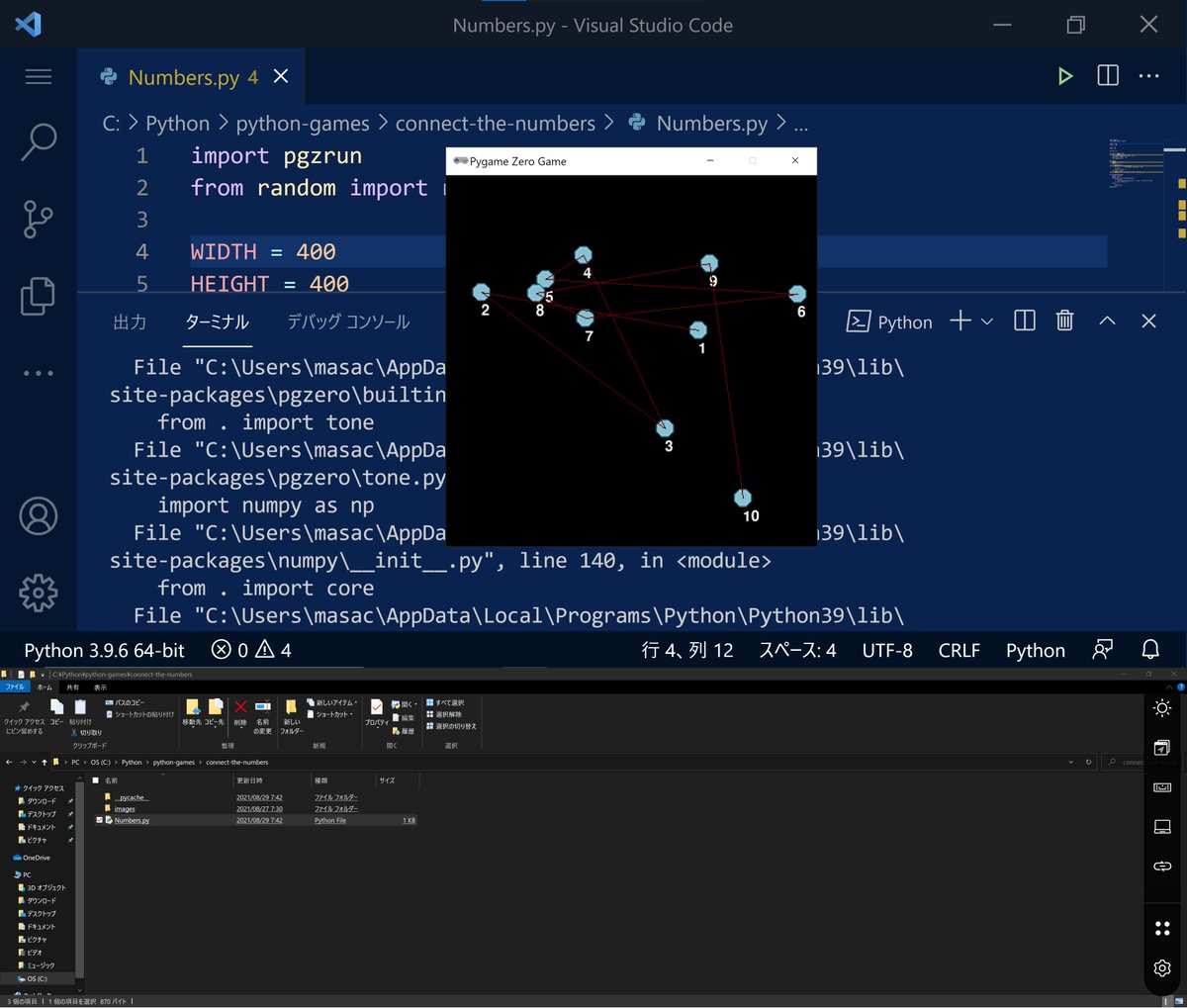Open 開く dropdown in ribbon
Screen dimensions: 1187x1008
pyautogui.click(x=404, y=704)
